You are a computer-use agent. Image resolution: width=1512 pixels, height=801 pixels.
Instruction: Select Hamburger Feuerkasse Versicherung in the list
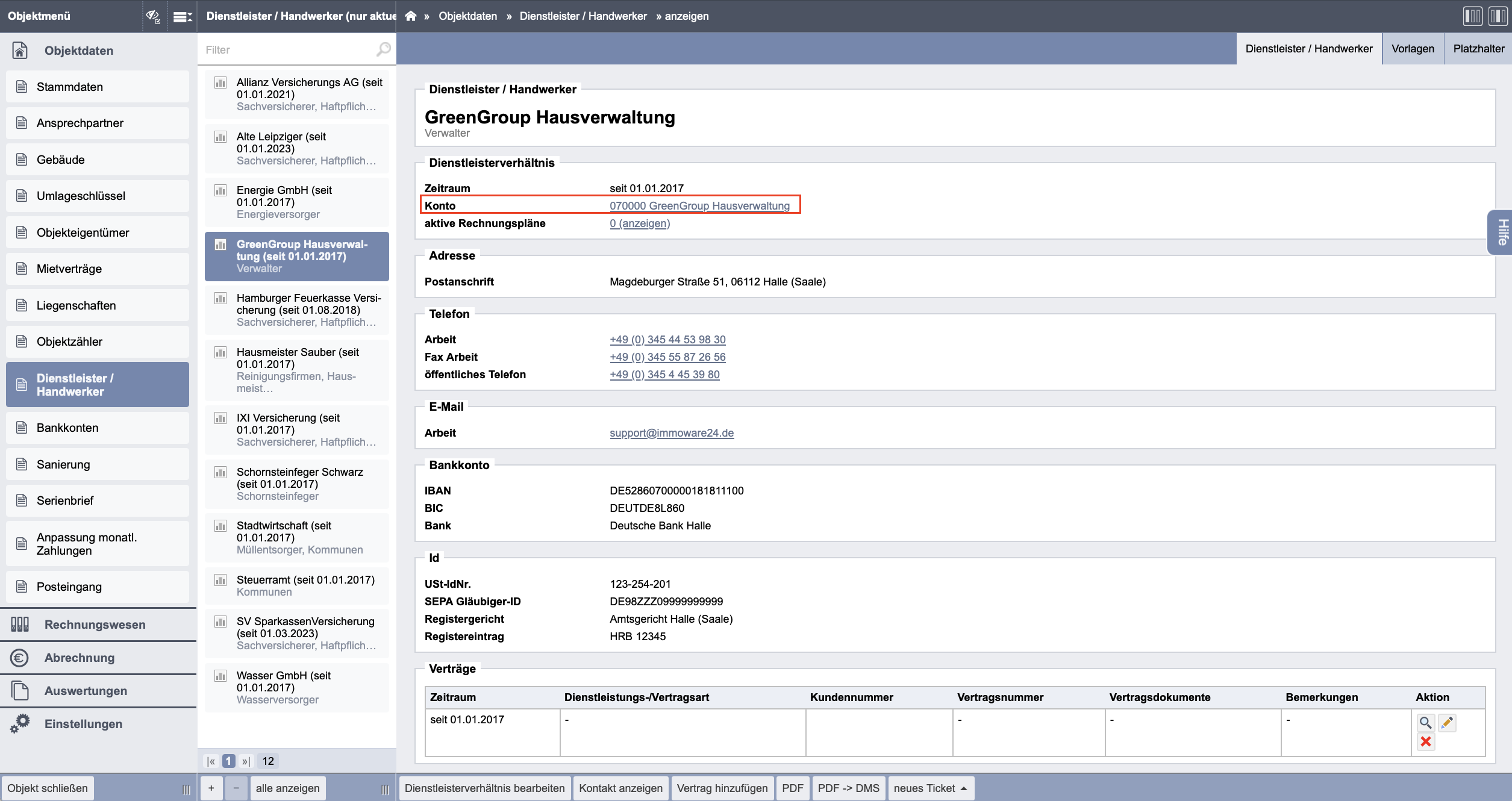[x=297, y=310]
